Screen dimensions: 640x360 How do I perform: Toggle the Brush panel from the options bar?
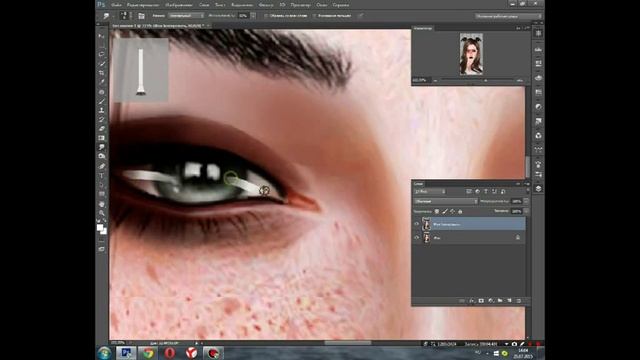141,16
